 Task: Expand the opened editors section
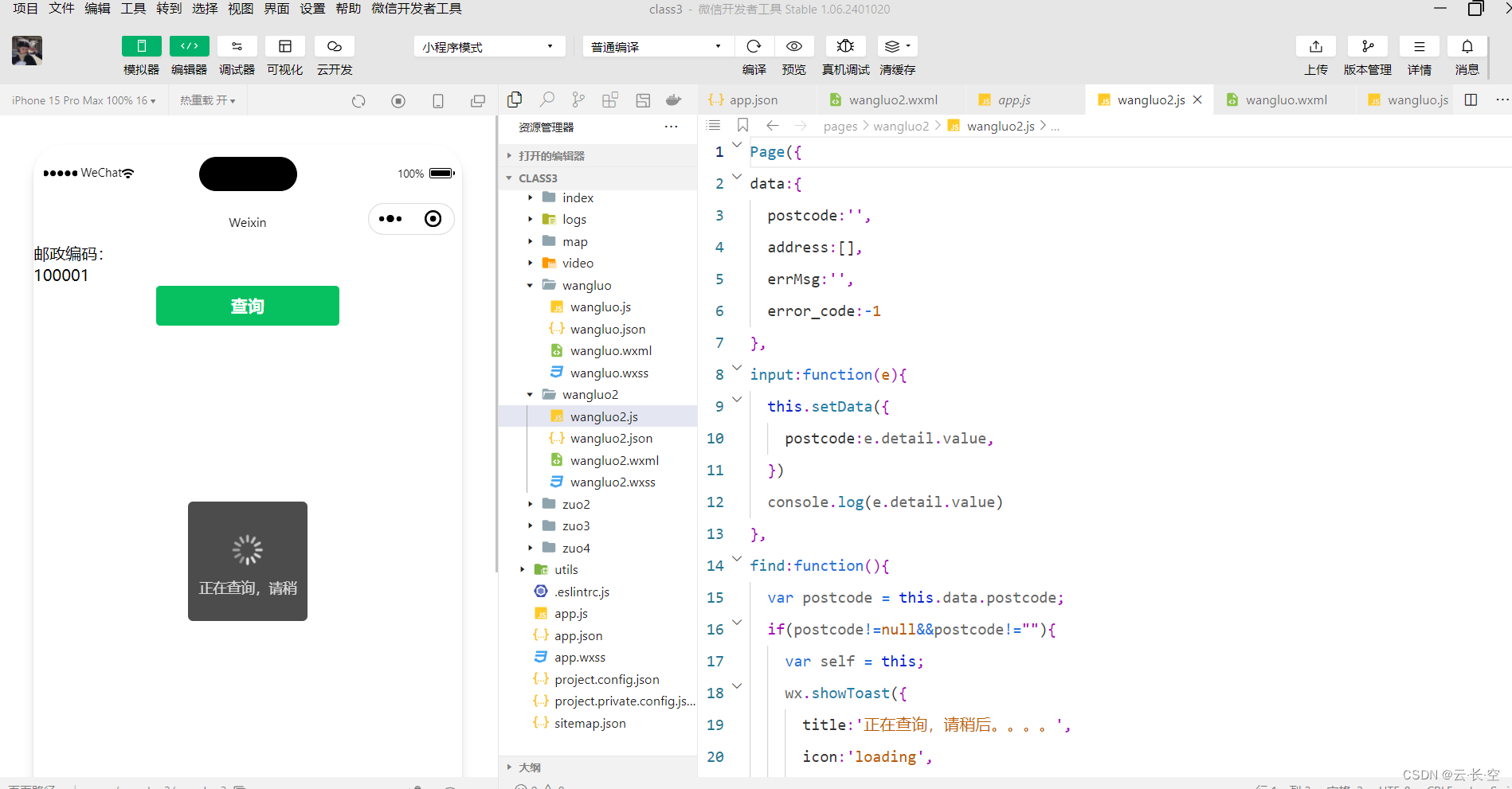point(597,156)
